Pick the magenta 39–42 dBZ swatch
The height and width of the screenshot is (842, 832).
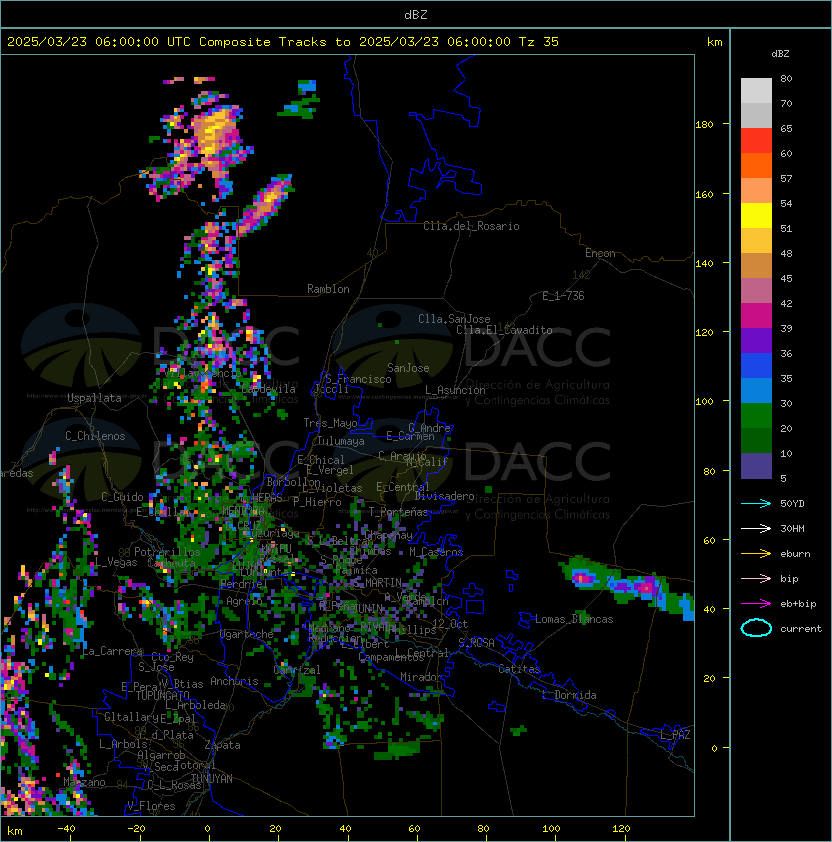[756, 316]
